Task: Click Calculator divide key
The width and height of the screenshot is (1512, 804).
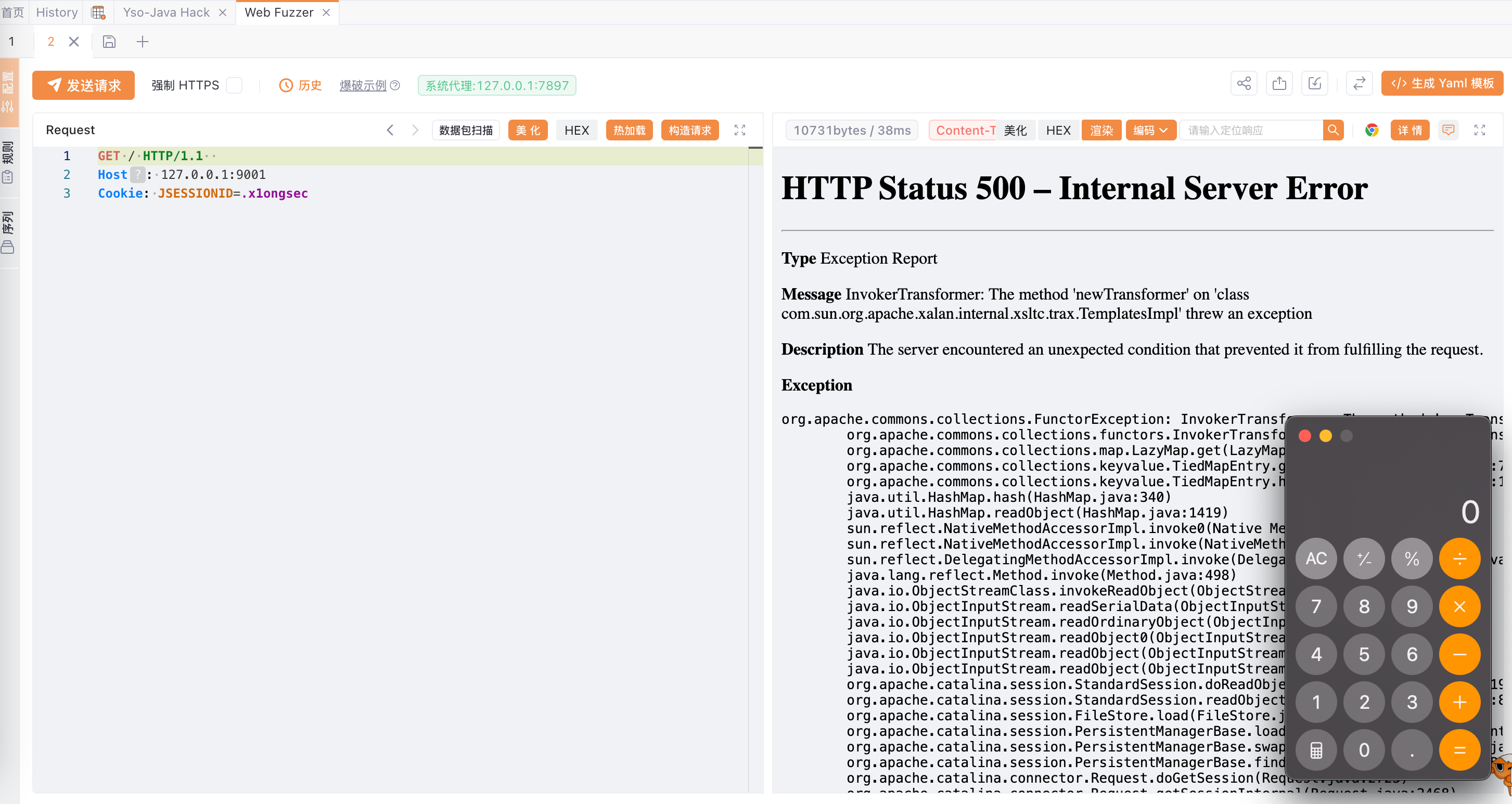Action: tap(1459, 558)
